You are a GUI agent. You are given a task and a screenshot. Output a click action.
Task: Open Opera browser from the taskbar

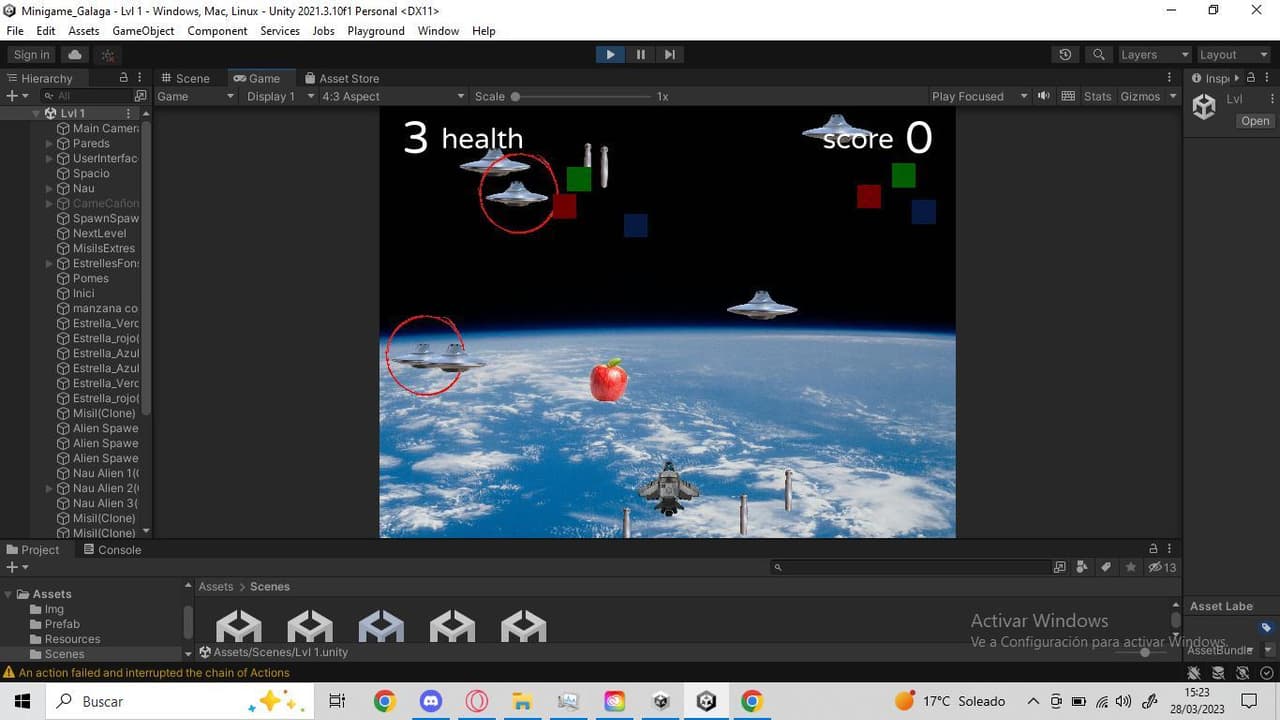[477, 701]
